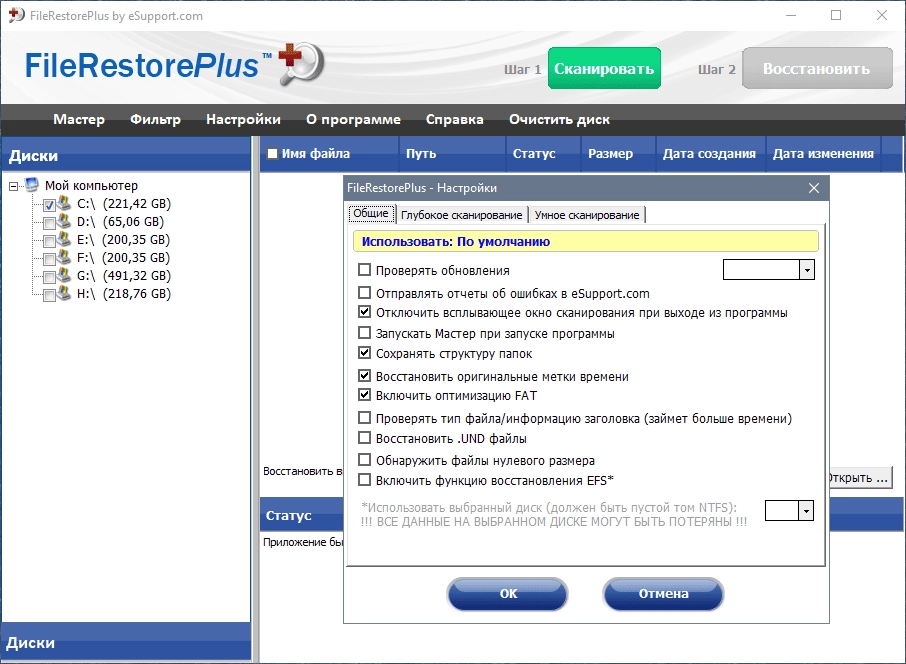Sort by Путь column header
The height and width of the screenshot is (664, 906).
pos(452,154)
